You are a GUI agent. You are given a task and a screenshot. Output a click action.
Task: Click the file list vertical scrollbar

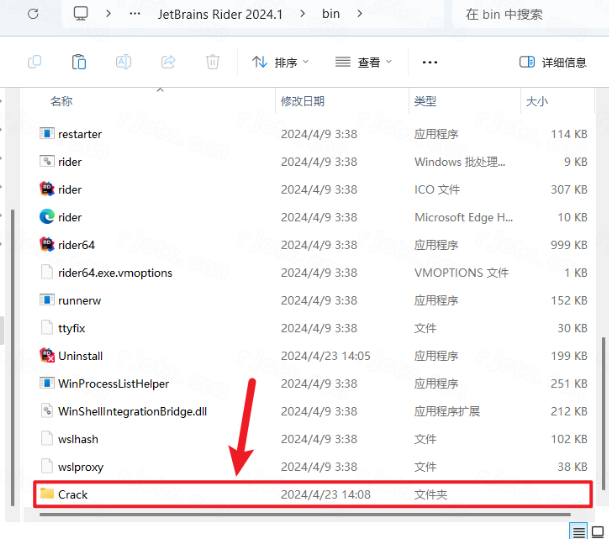603,414
